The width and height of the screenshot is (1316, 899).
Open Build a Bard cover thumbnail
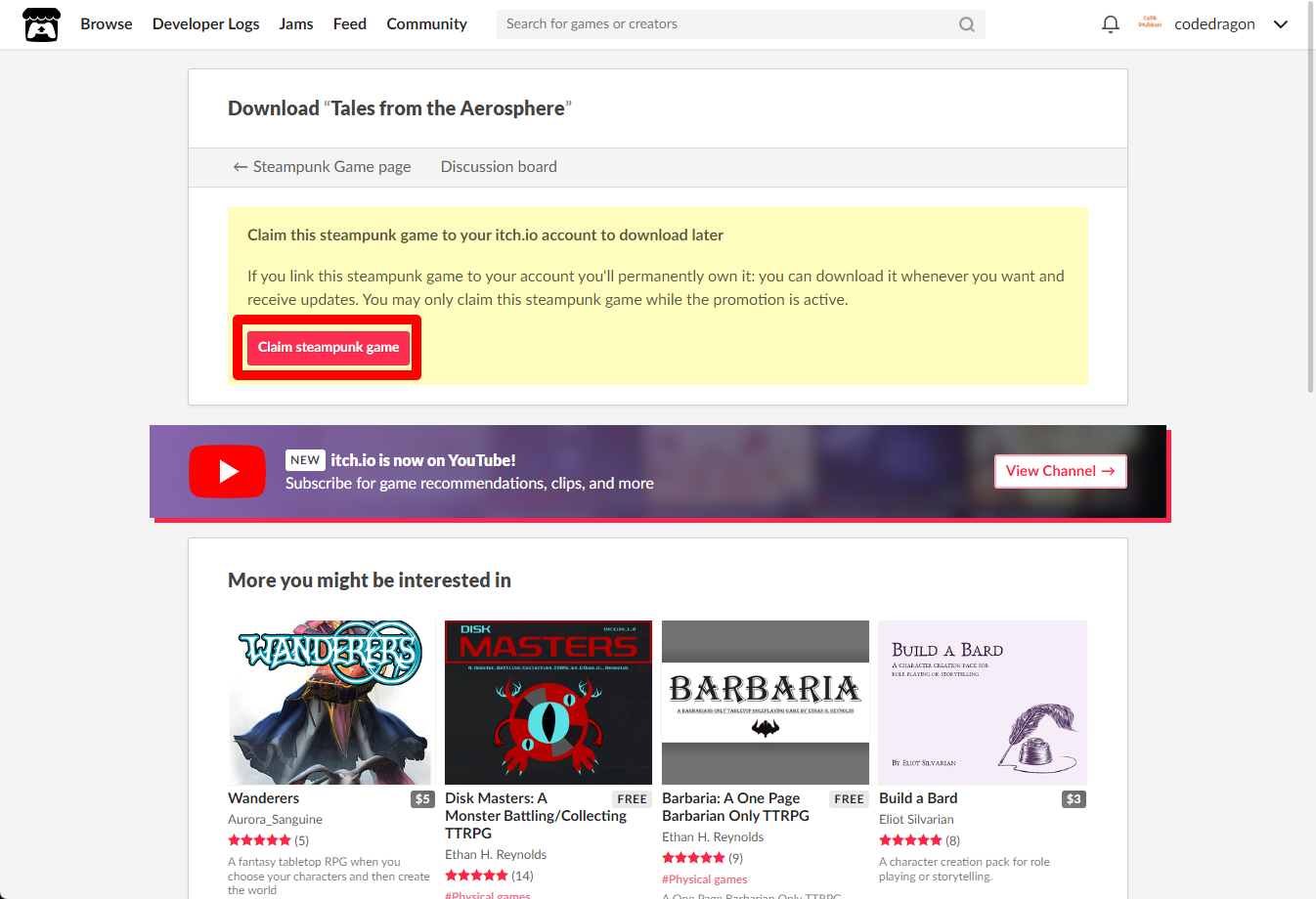coord(983,703)
